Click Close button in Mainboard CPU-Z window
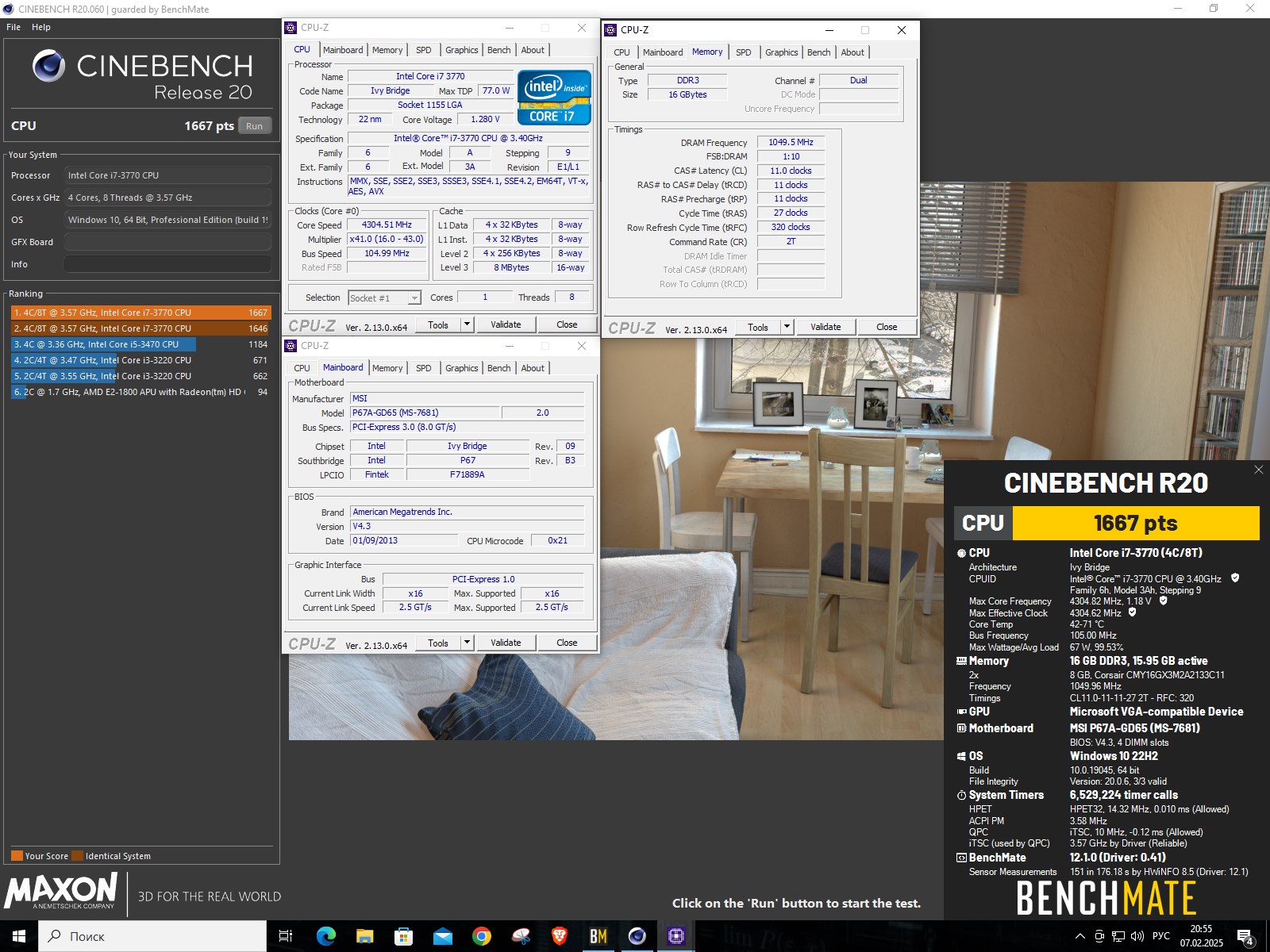1270x952 pixels. pyautogui.click(x=567, y=643)
